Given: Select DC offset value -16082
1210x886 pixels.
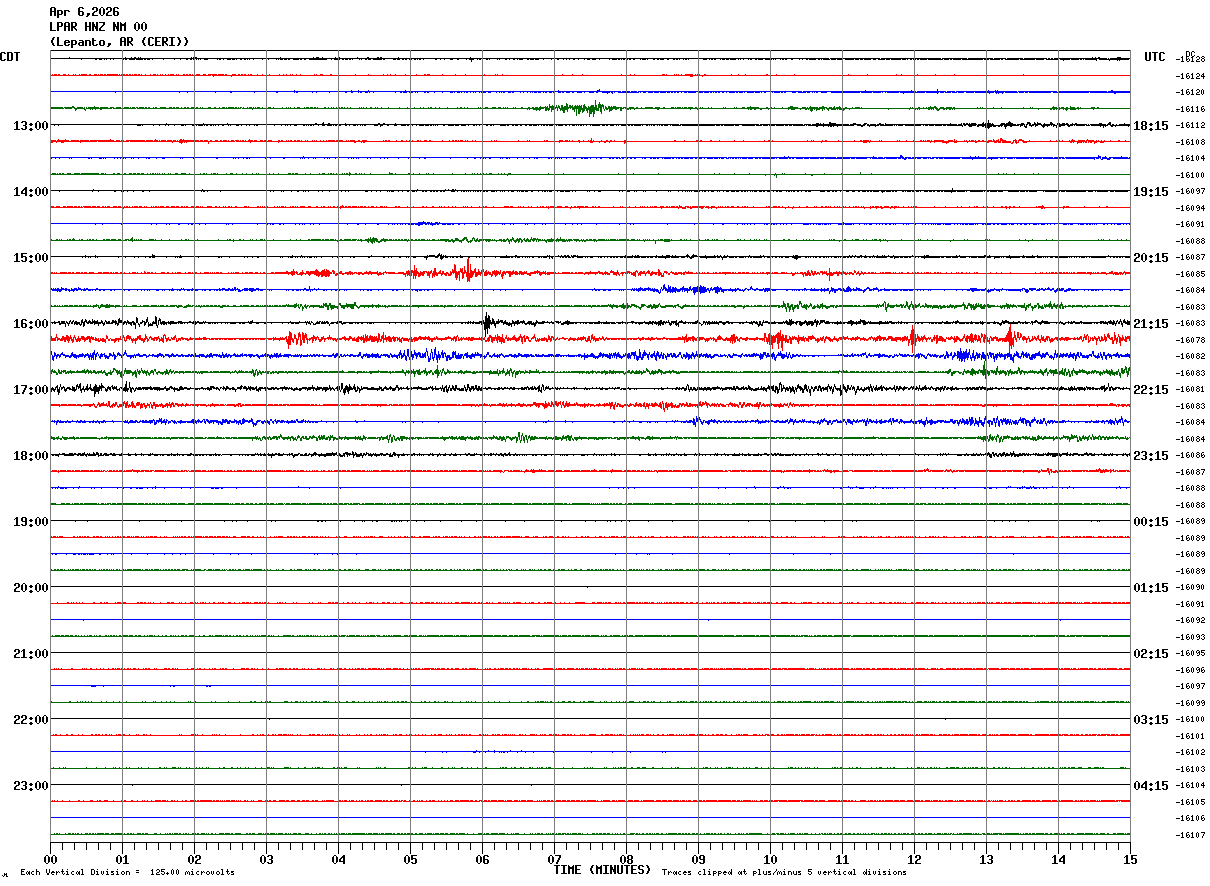Looking at the screenshot, I should click(x=1190, y=356).
